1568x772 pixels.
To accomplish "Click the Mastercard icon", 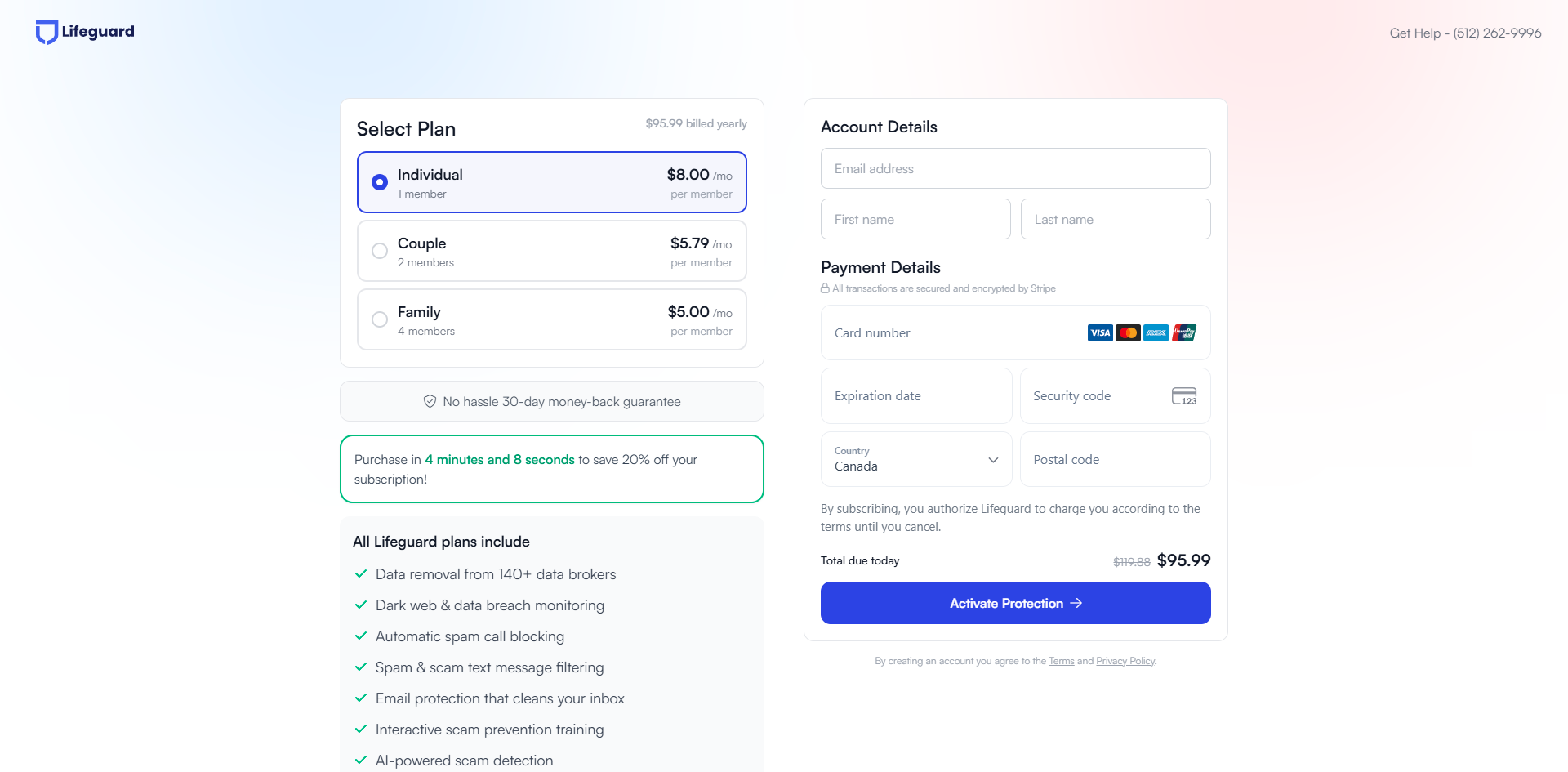I will [1128, 332].
